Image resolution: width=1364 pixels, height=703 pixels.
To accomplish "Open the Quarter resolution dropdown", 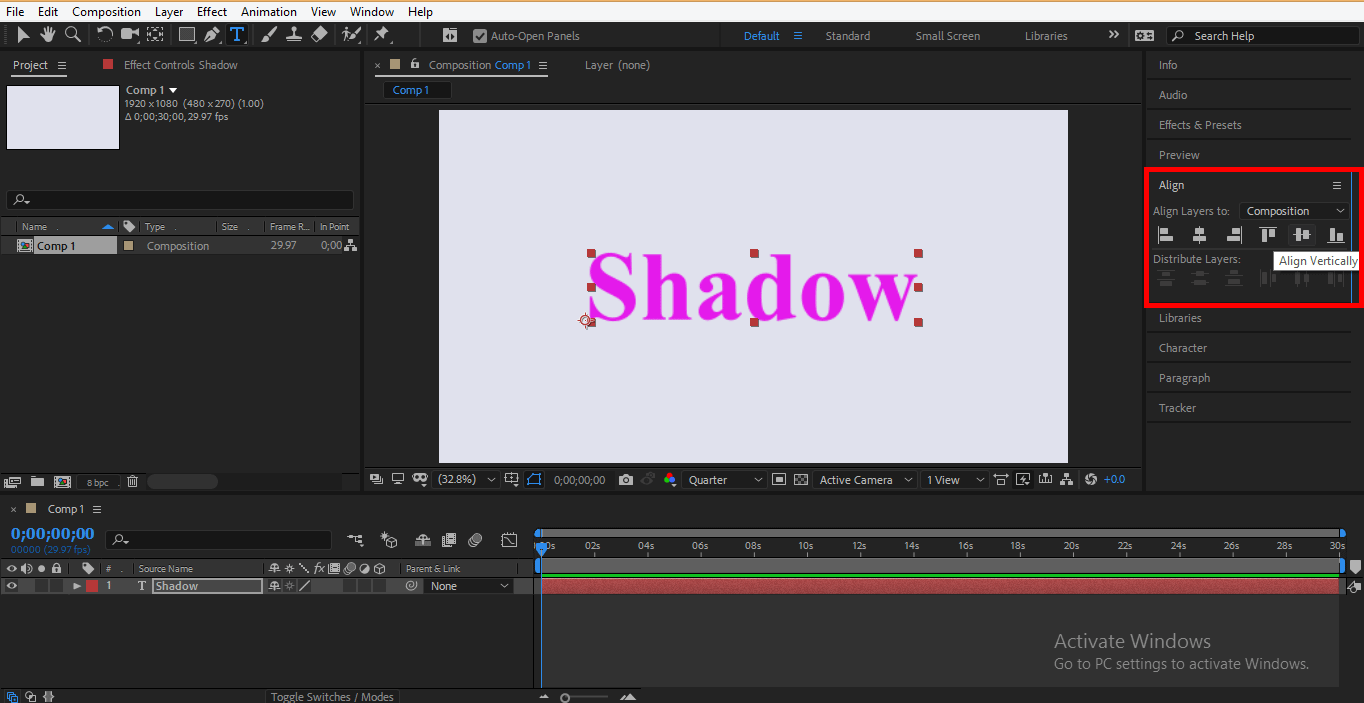I will coord(725,480).
